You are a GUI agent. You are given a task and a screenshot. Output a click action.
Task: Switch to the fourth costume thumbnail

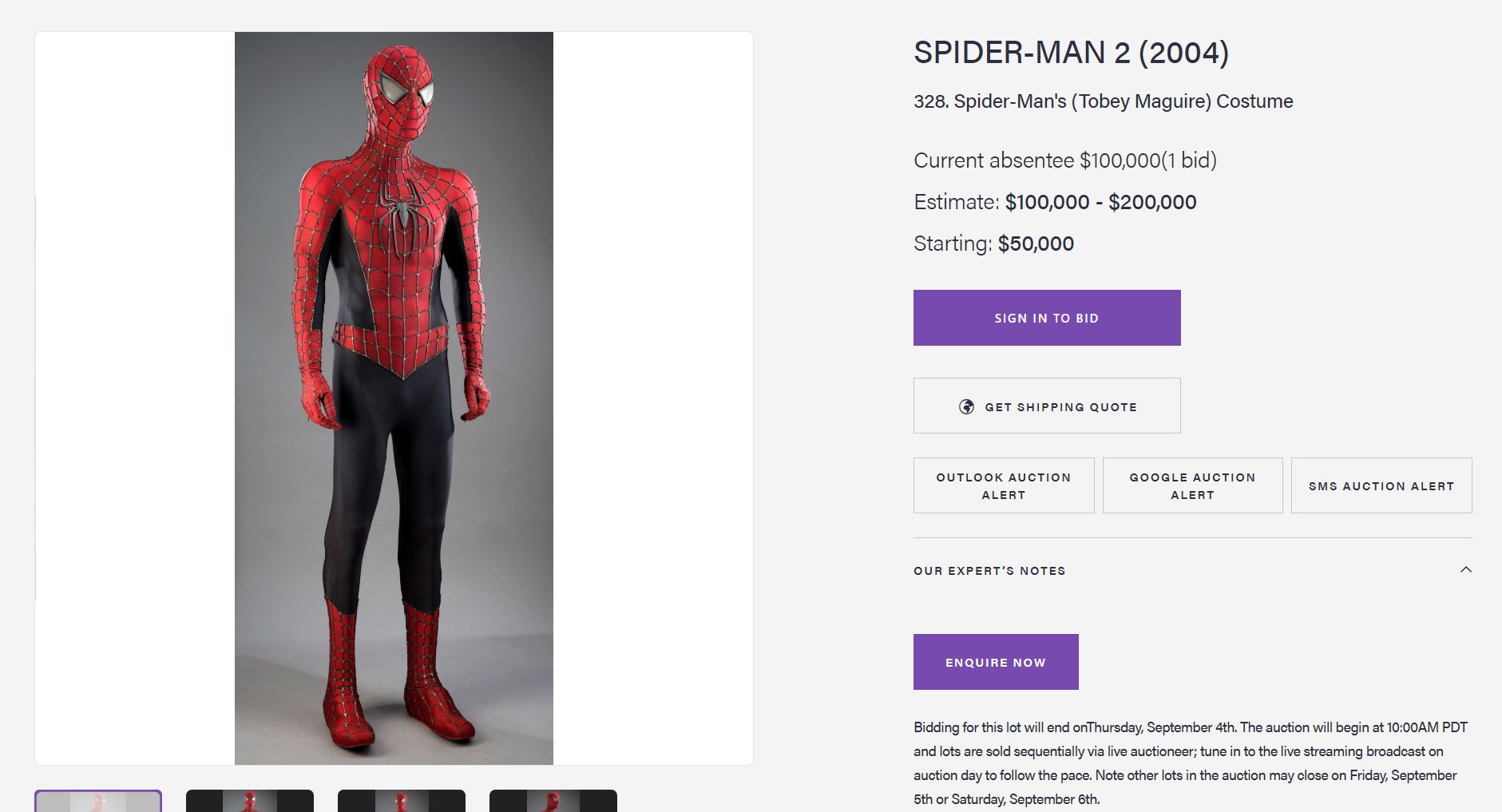(553, 801)
